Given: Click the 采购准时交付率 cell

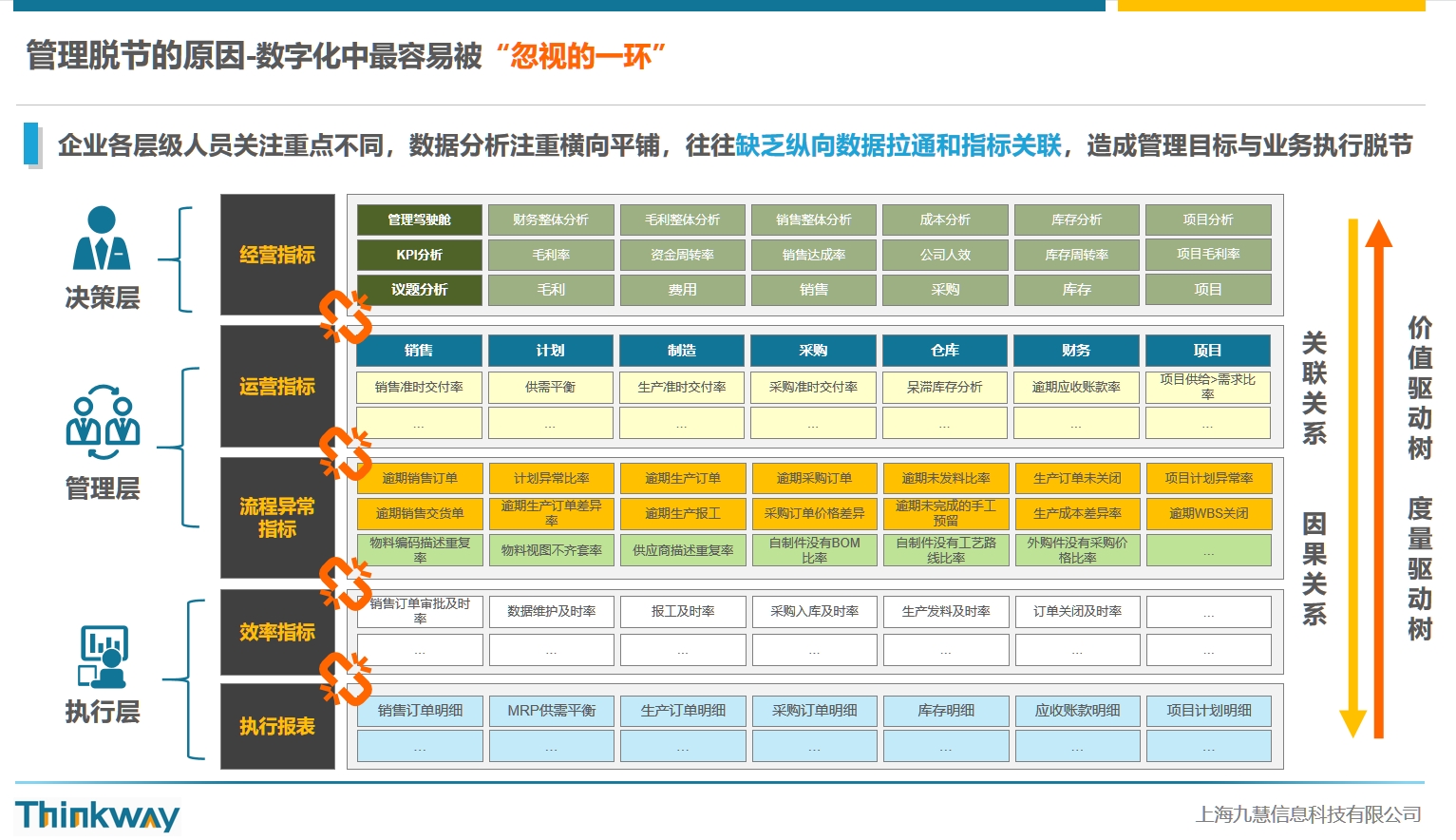Looking at the screenshot, I should point(813,387).
